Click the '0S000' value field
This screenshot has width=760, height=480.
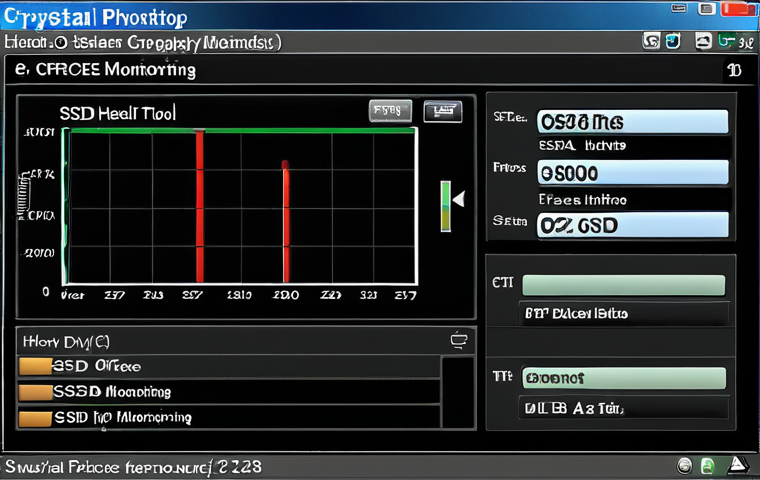coord(633,173)
